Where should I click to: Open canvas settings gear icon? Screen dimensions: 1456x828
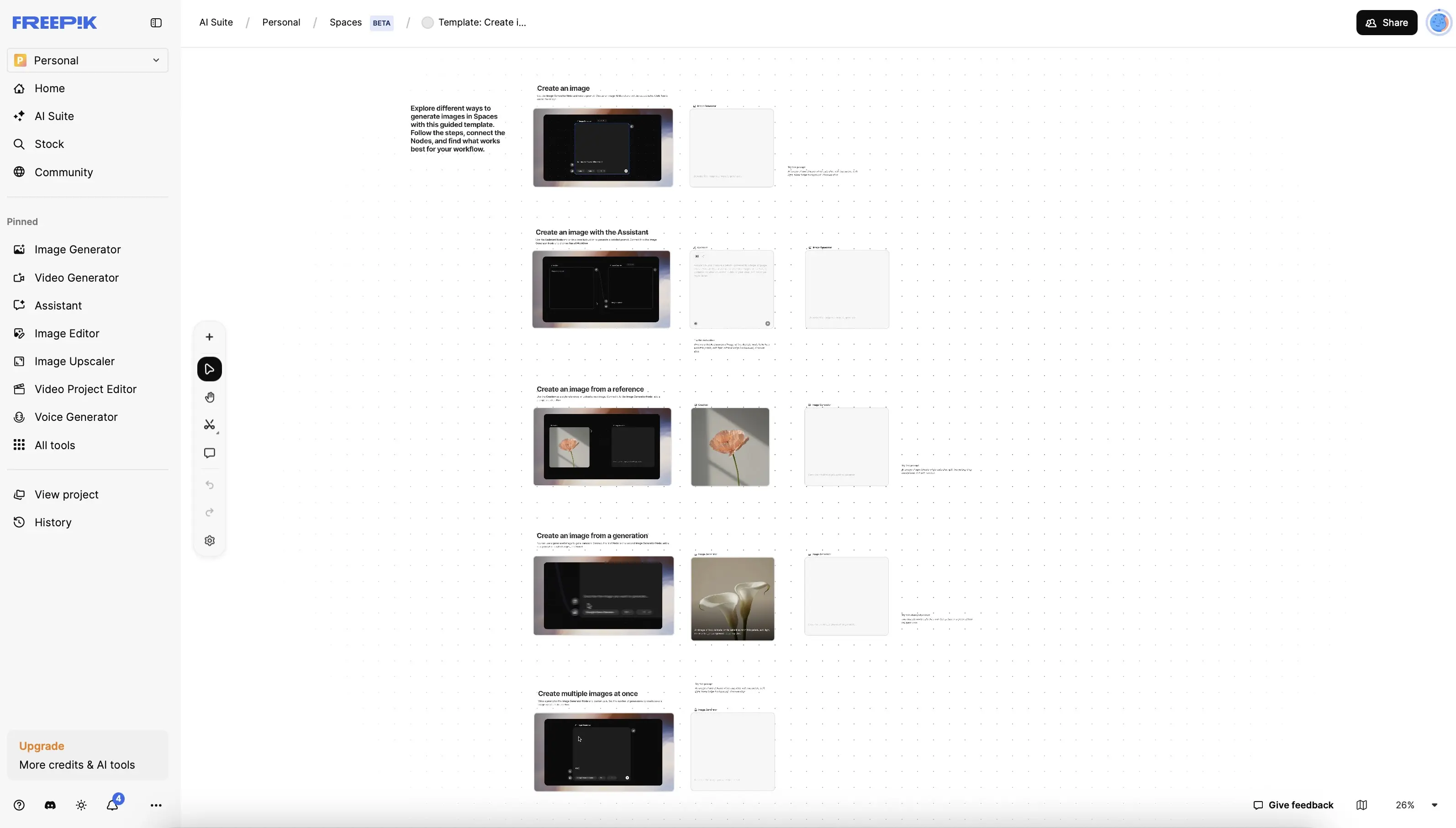click(209, 541)
